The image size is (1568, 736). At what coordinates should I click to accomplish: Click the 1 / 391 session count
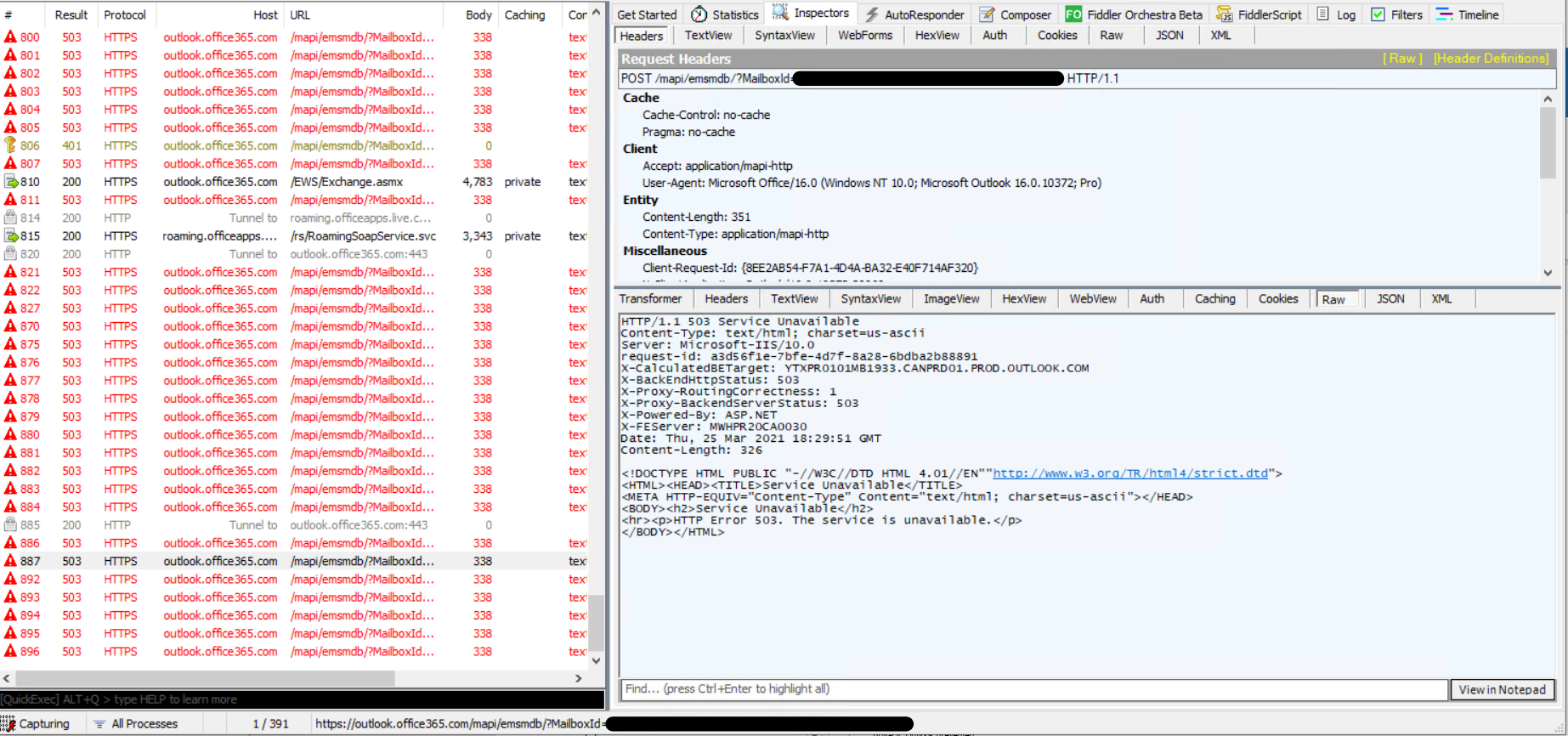click(x=270, y=724)
